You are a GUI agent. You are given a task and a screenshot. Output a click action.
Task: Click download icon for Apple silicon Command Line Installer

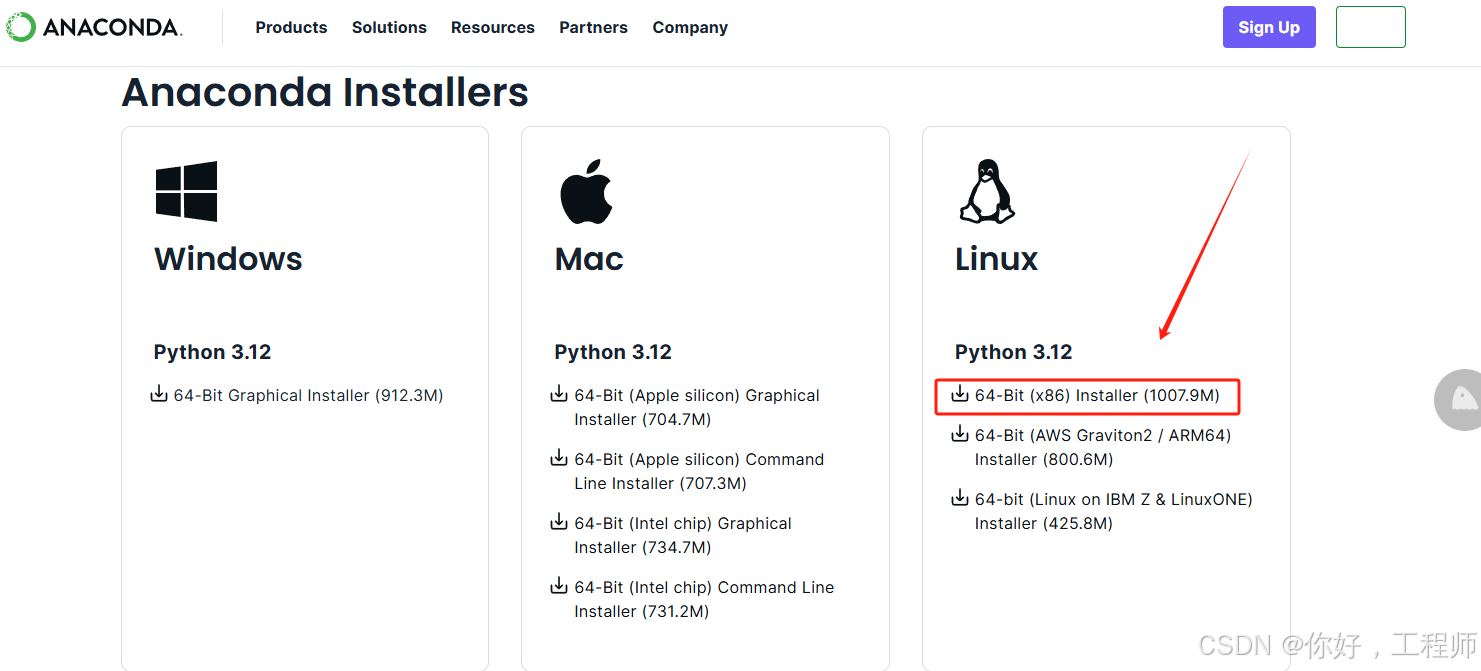pos(559,458)
